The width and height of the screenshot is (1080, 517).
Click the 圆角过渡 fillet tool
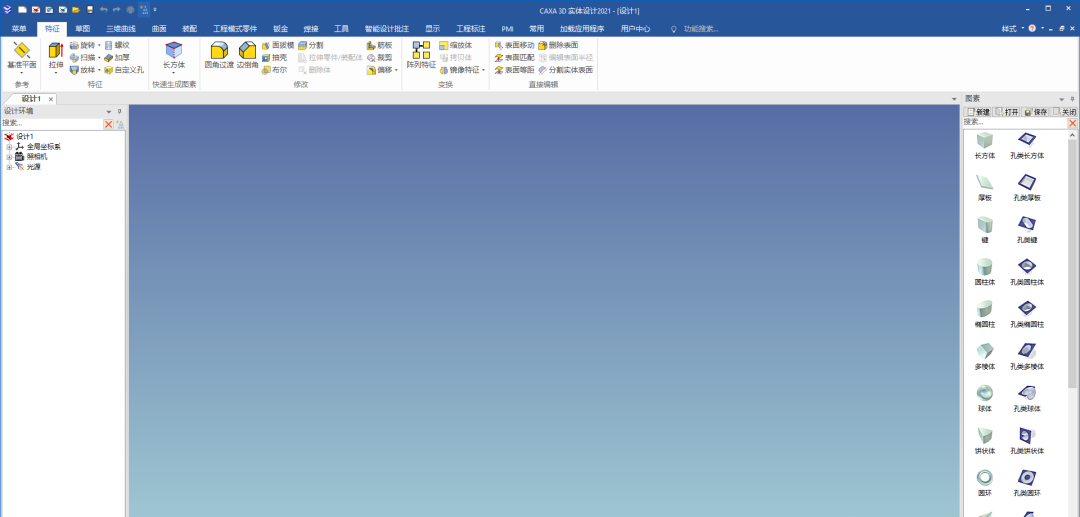click(x=218, y=54)
